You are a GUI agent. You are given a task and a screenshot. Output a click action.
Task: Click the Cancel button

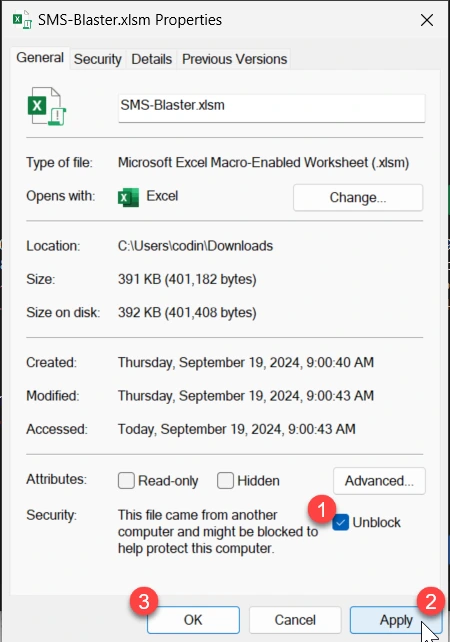tap(295, 620)
